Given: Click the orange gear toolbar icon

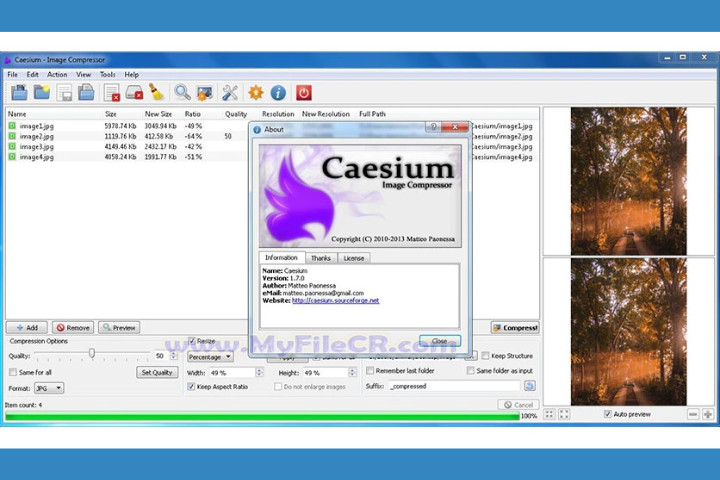Looking at the screenshot, I should pos(256,93).
